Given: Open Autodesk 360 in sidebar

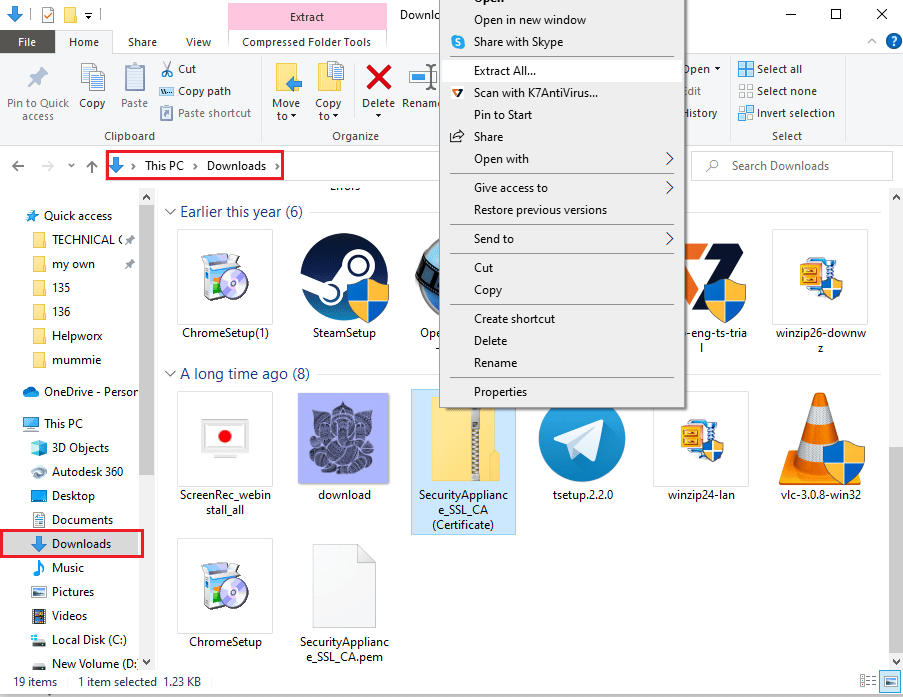Looking at the screenshot, I should point(87,472).
